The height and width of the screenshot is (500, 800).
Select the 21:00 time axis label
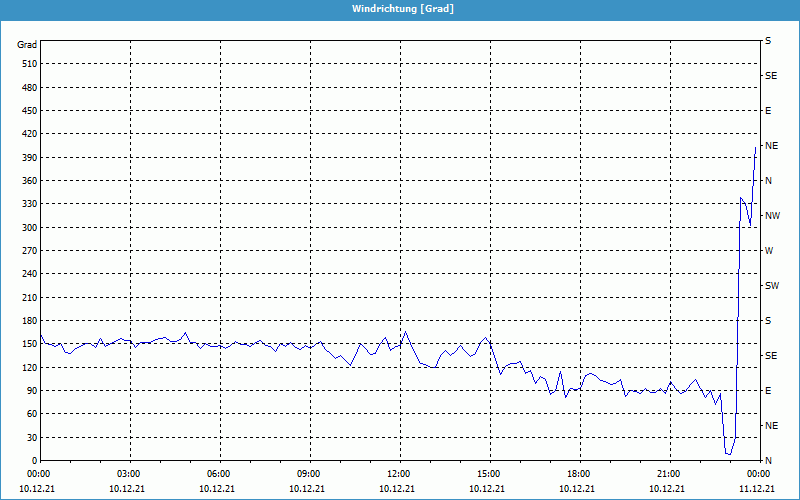point(669,474)
